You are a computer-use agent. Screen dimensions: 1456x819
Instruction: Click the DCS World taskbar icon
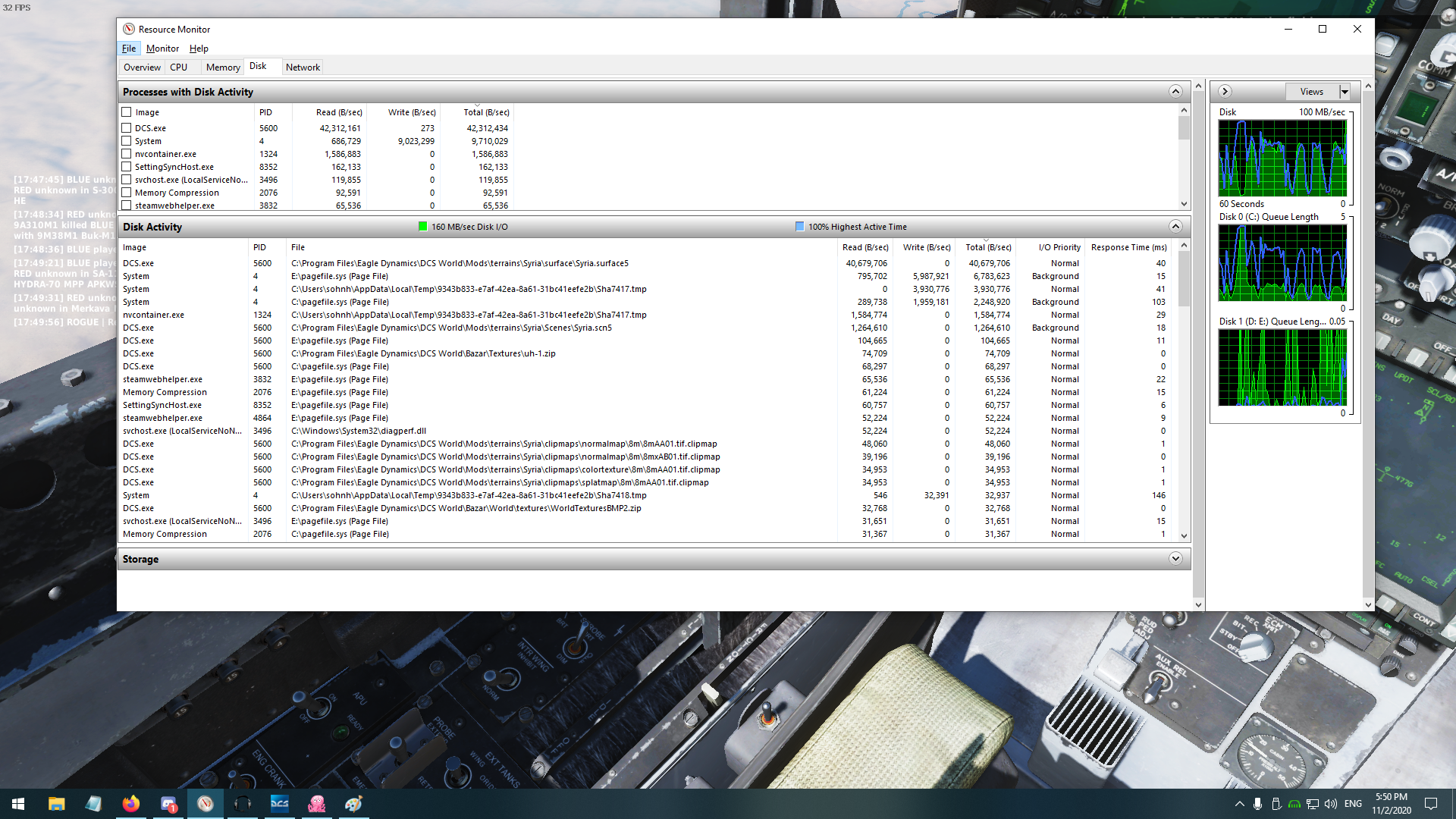tap(280, 804)
